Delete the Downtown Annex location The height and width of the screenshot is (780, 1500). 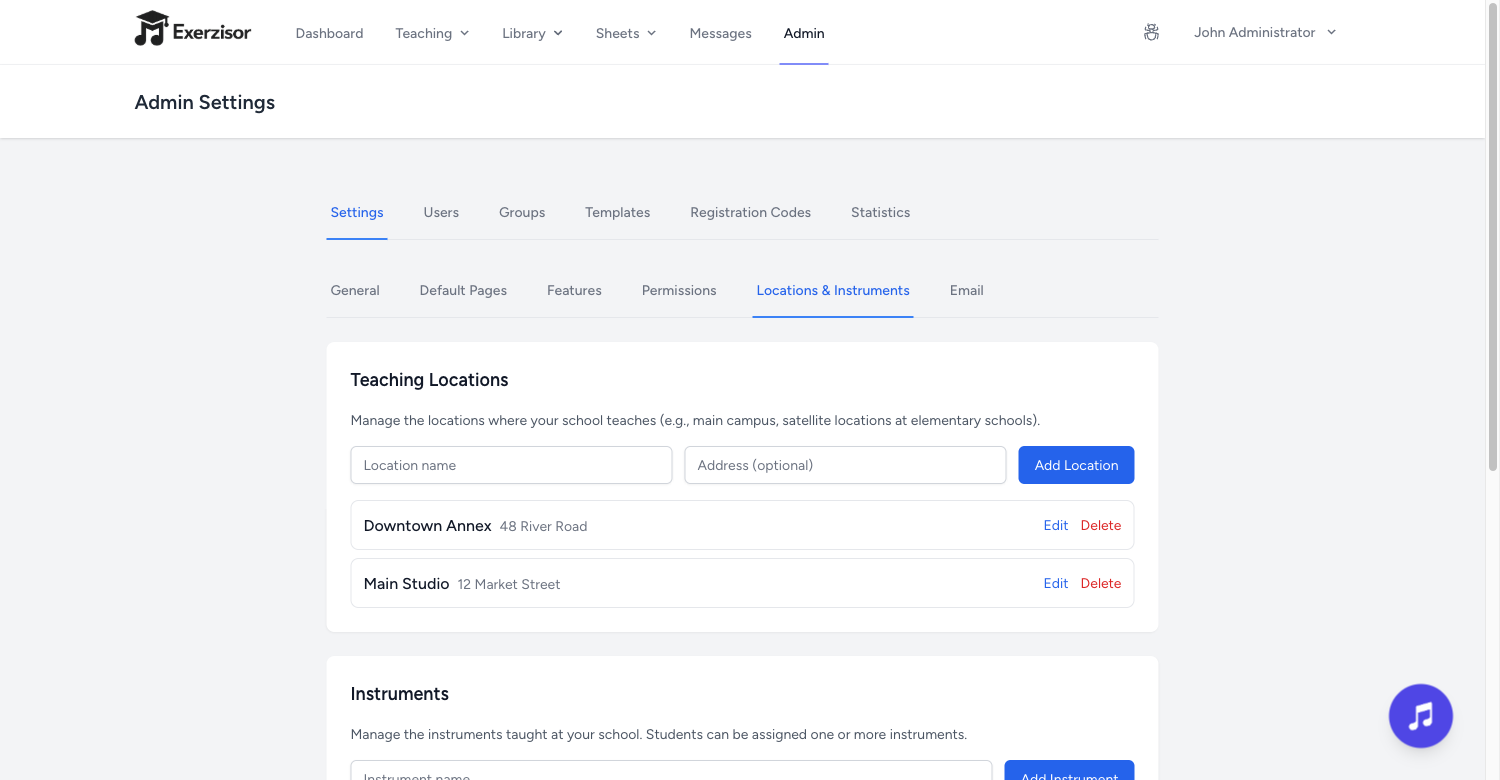[1100, 525]
